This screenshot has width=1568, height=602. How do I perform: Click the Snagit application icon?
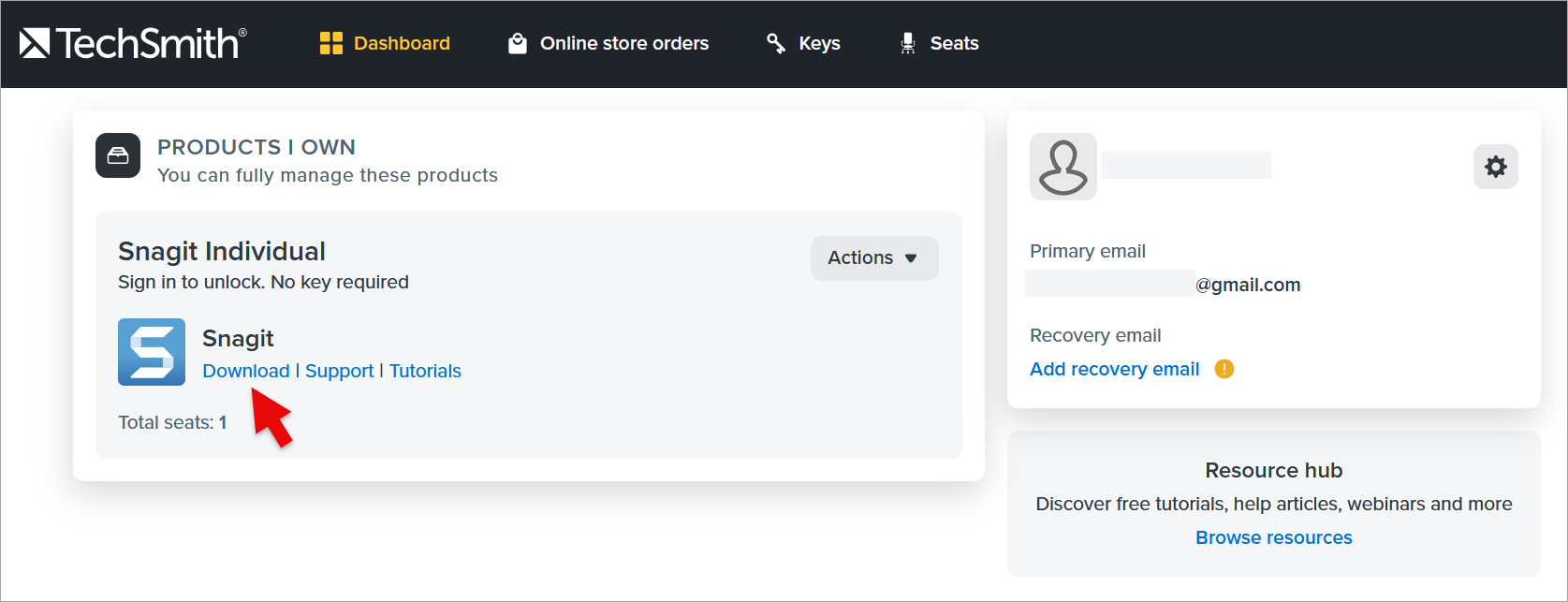click(152, 352)
